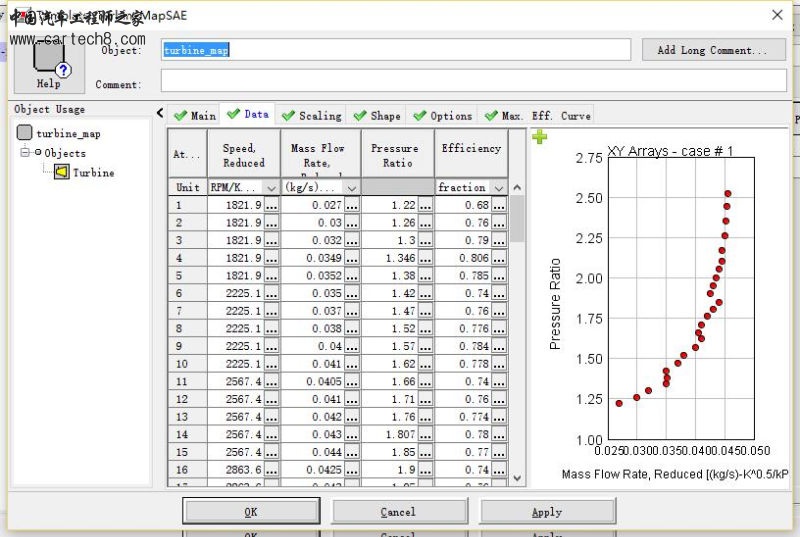
Task: Open the Help icon button
Action: (x=49, y=67)
